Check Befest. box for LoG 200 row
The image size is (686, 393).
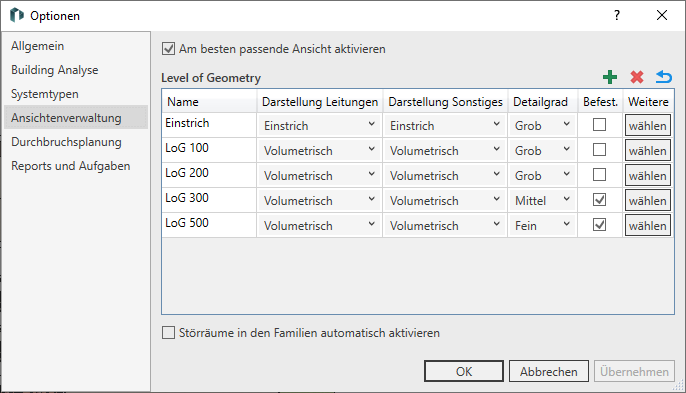pos(599,175)
